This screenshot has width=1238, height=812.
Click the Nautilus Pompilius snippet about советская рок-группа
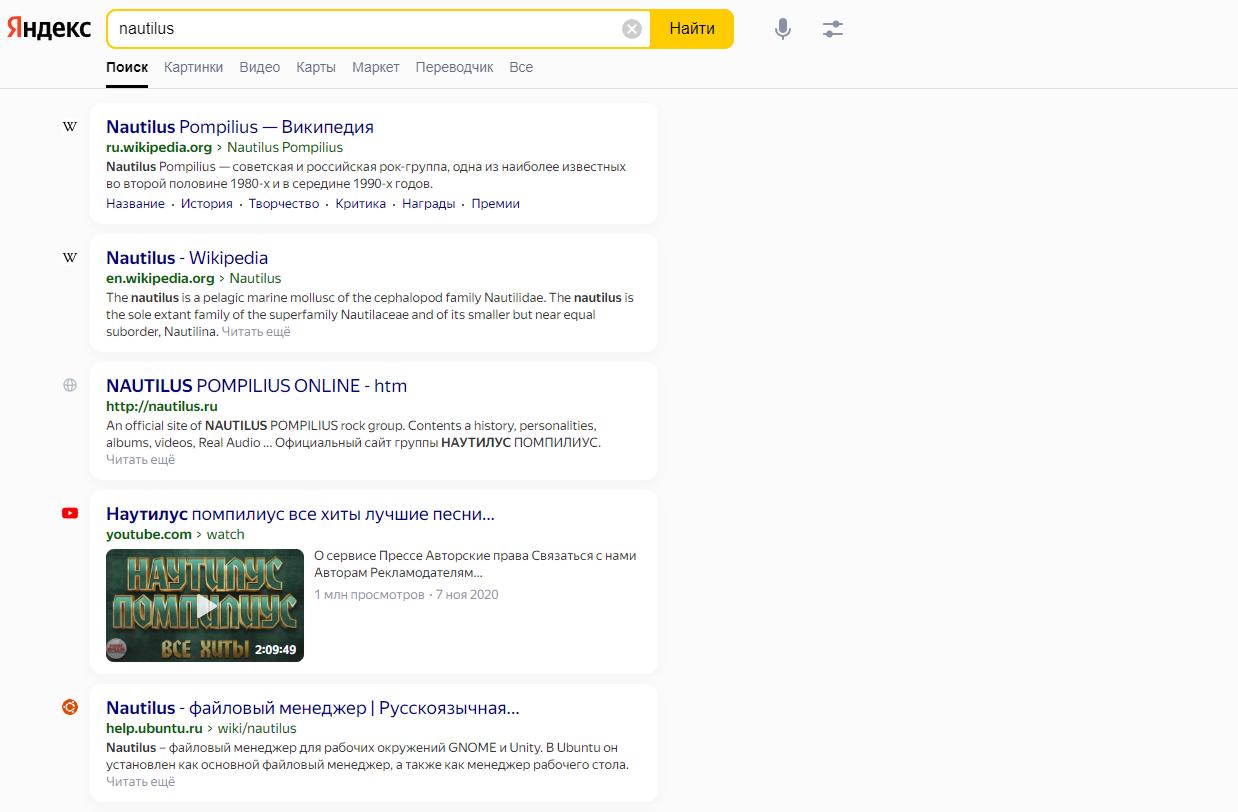click(366, 175)
